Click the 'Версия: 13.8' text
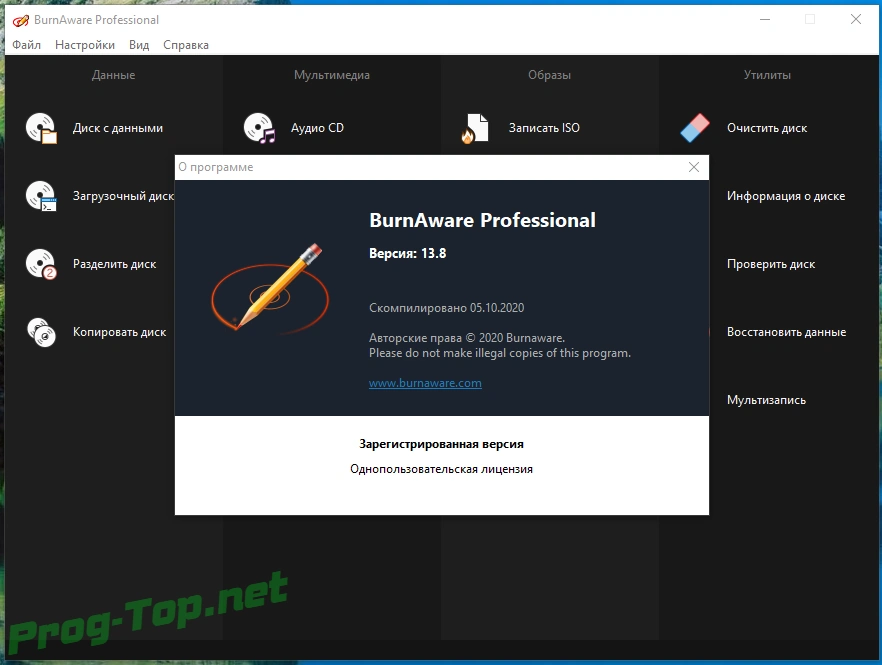This screenshot has width=882, height=665. coord(408,254)
